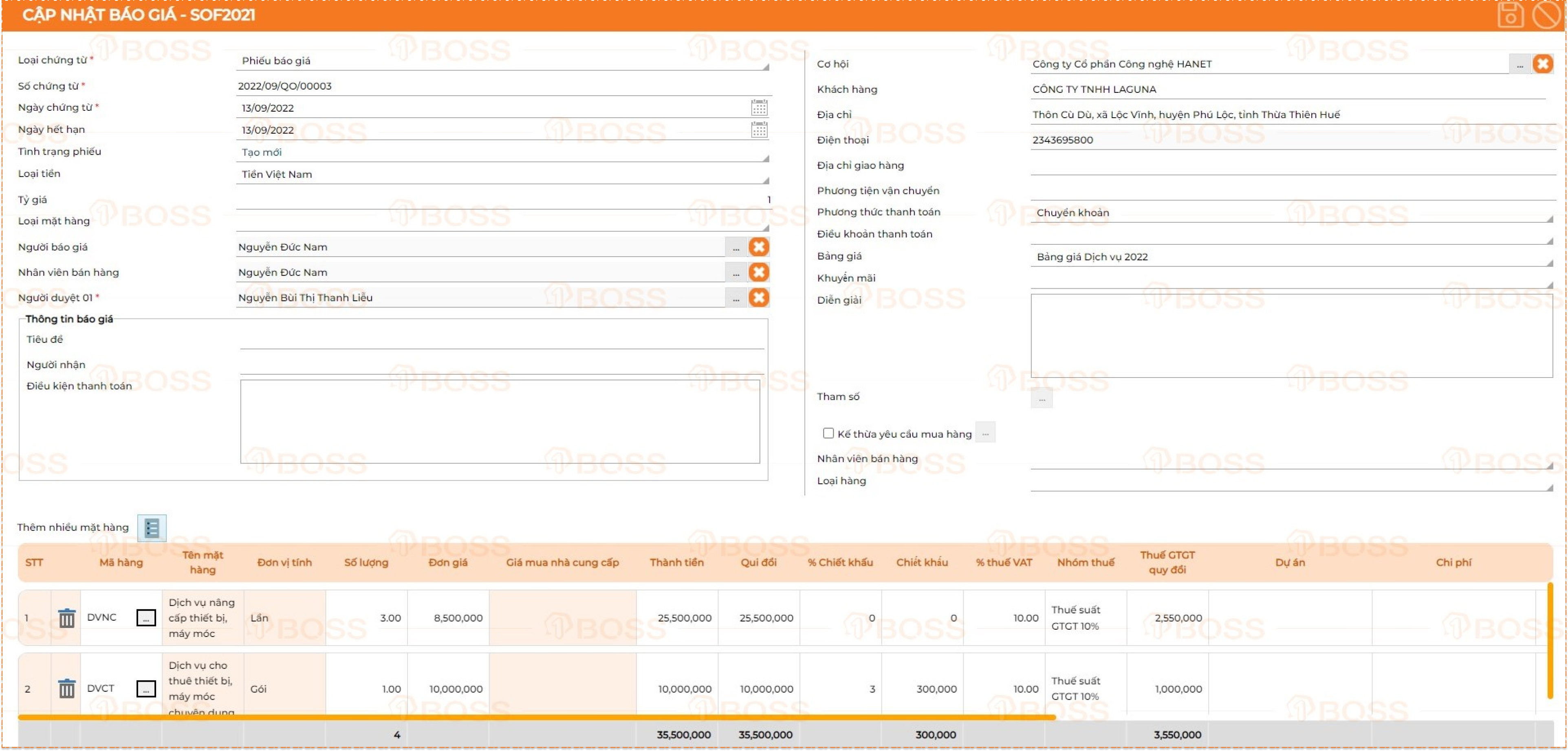The height and width of the screenshot is (751, 1568).
Task: Click the Tiêu đề input field
Action: (x=502, y=340)
